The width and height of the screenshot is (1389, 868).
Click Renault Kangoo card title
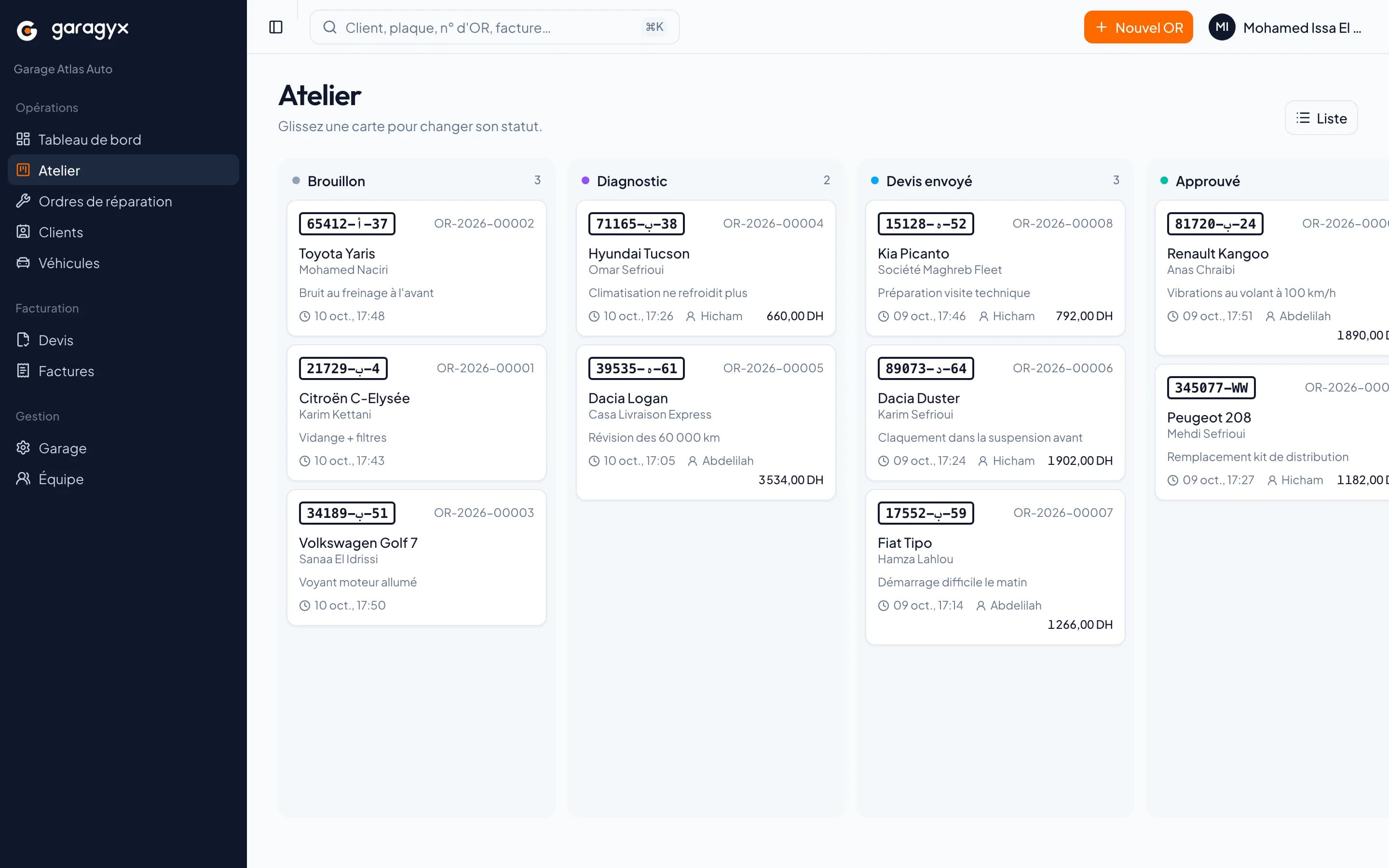coord(1217,253)
